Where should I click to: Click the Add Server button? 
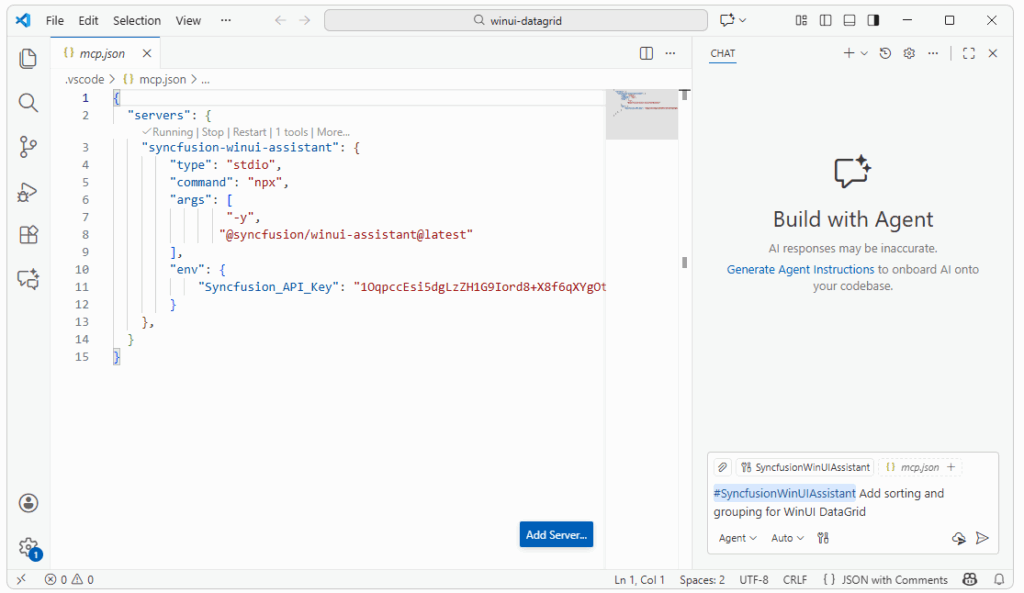coord(556,534)
